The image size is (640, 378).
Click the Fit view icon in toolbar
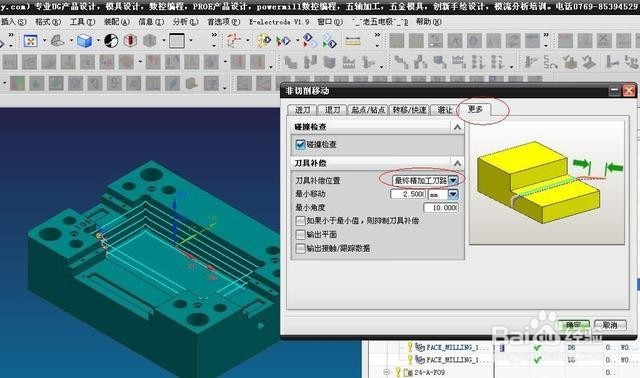click(x=31, y=41)
